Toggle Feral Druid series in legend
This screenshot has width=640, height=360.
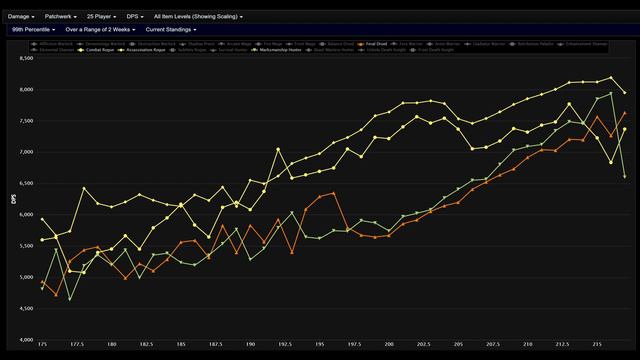(372, 44)
